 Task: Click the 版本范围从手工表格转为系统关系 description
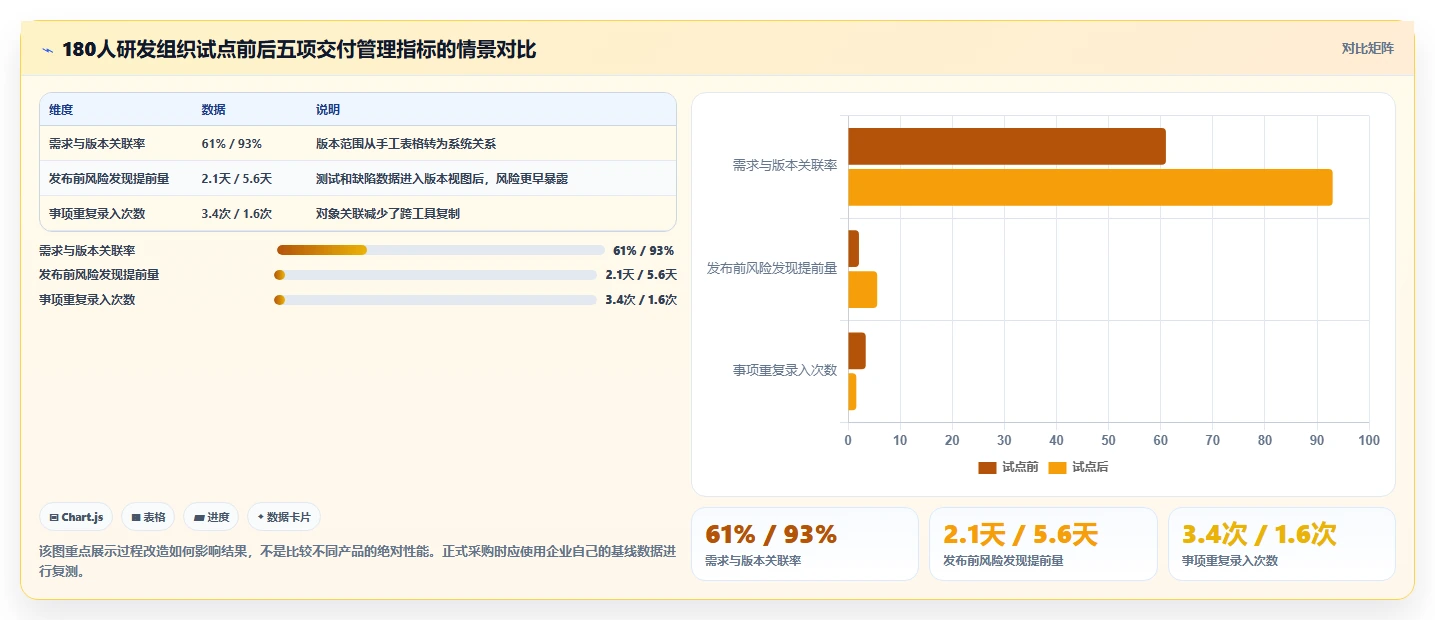405,144
